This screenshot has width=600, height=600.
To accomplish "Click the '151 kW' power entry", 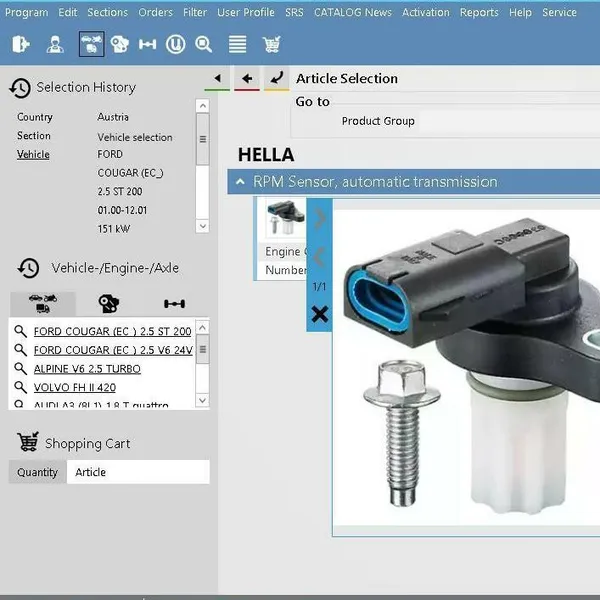I will [x=114, y=229].
